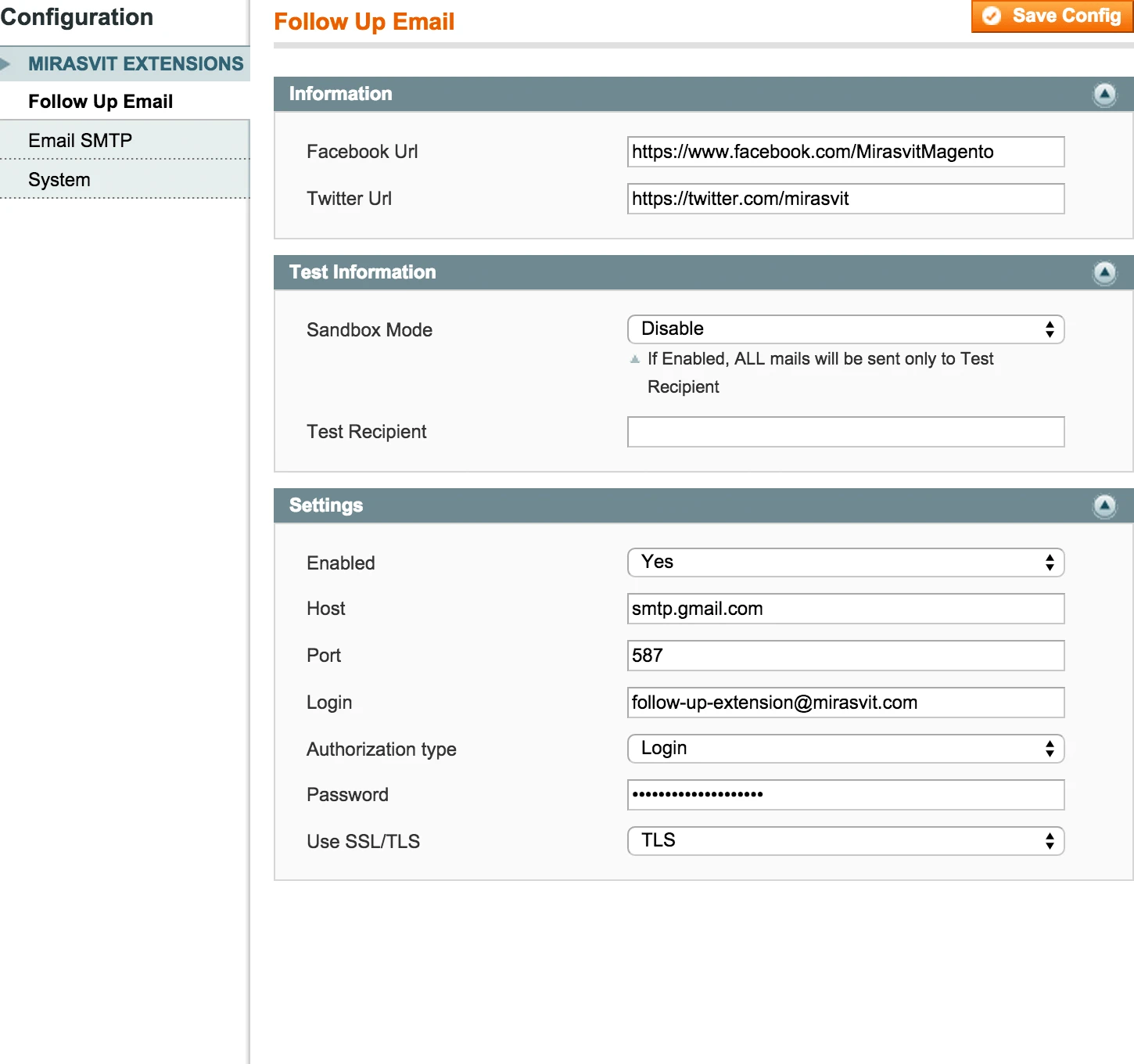Select System in the sidebar
The height and width of the screenshot is (1064, 1134).
[59, 179]
